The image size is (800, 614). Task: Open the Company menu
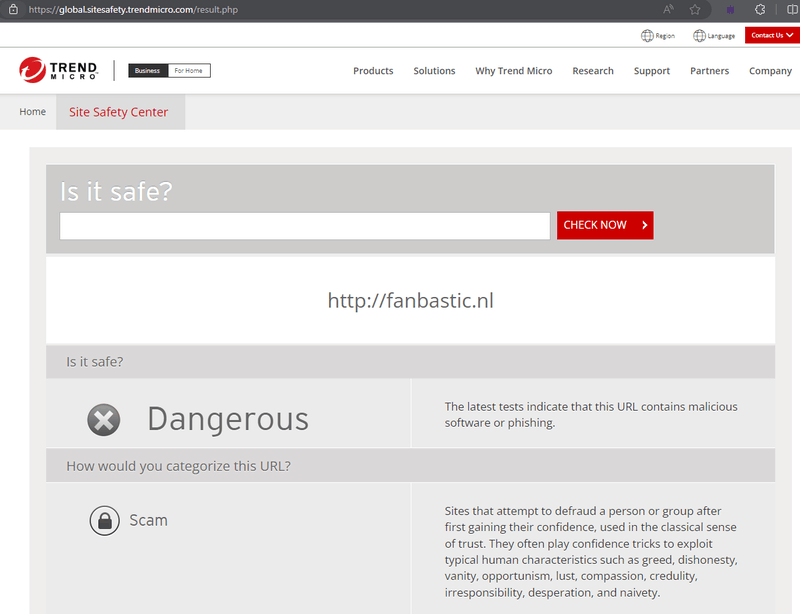770,71
